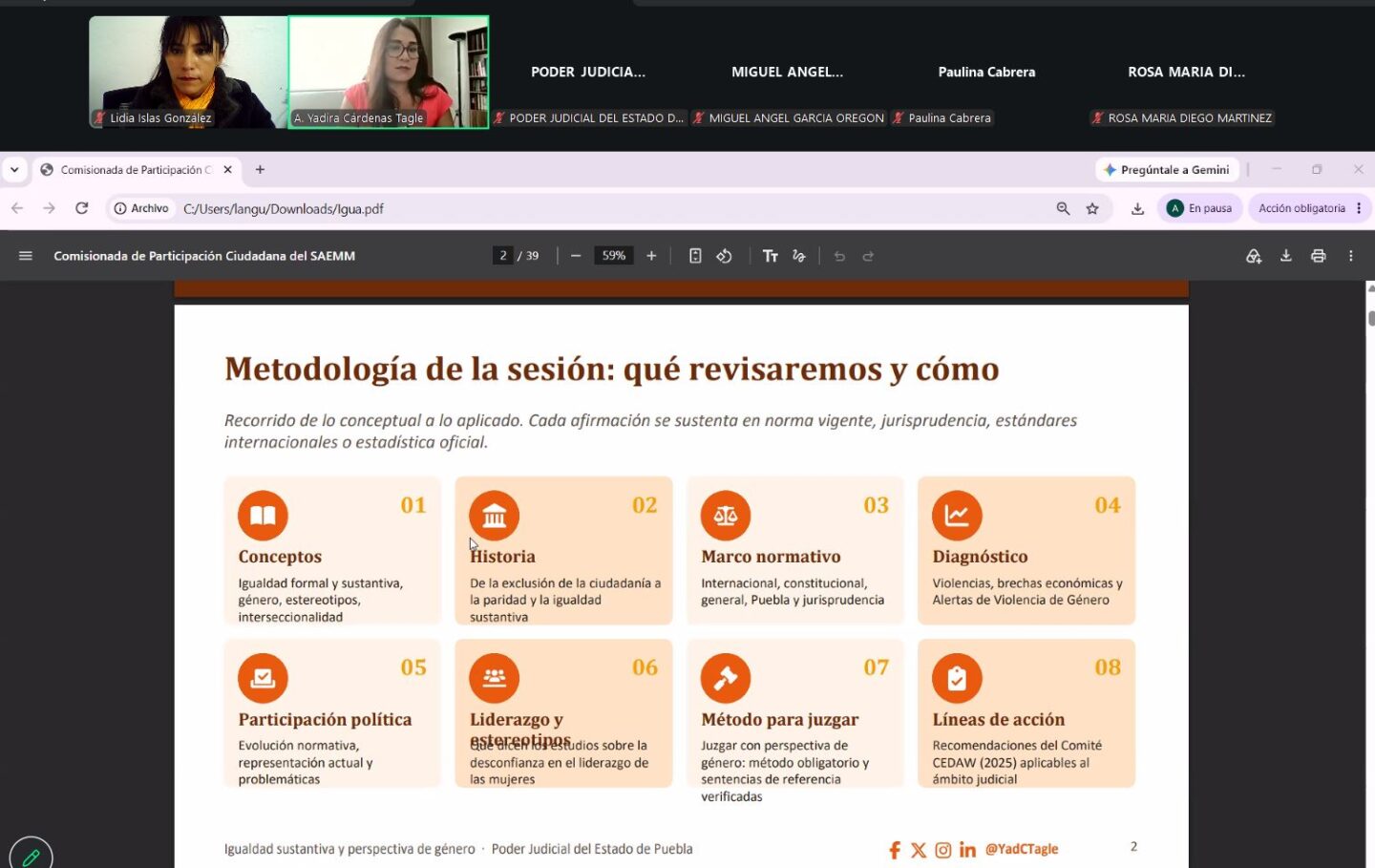Print the PDF document
Screen dimensions: 1375x868
pos(1319,256)
